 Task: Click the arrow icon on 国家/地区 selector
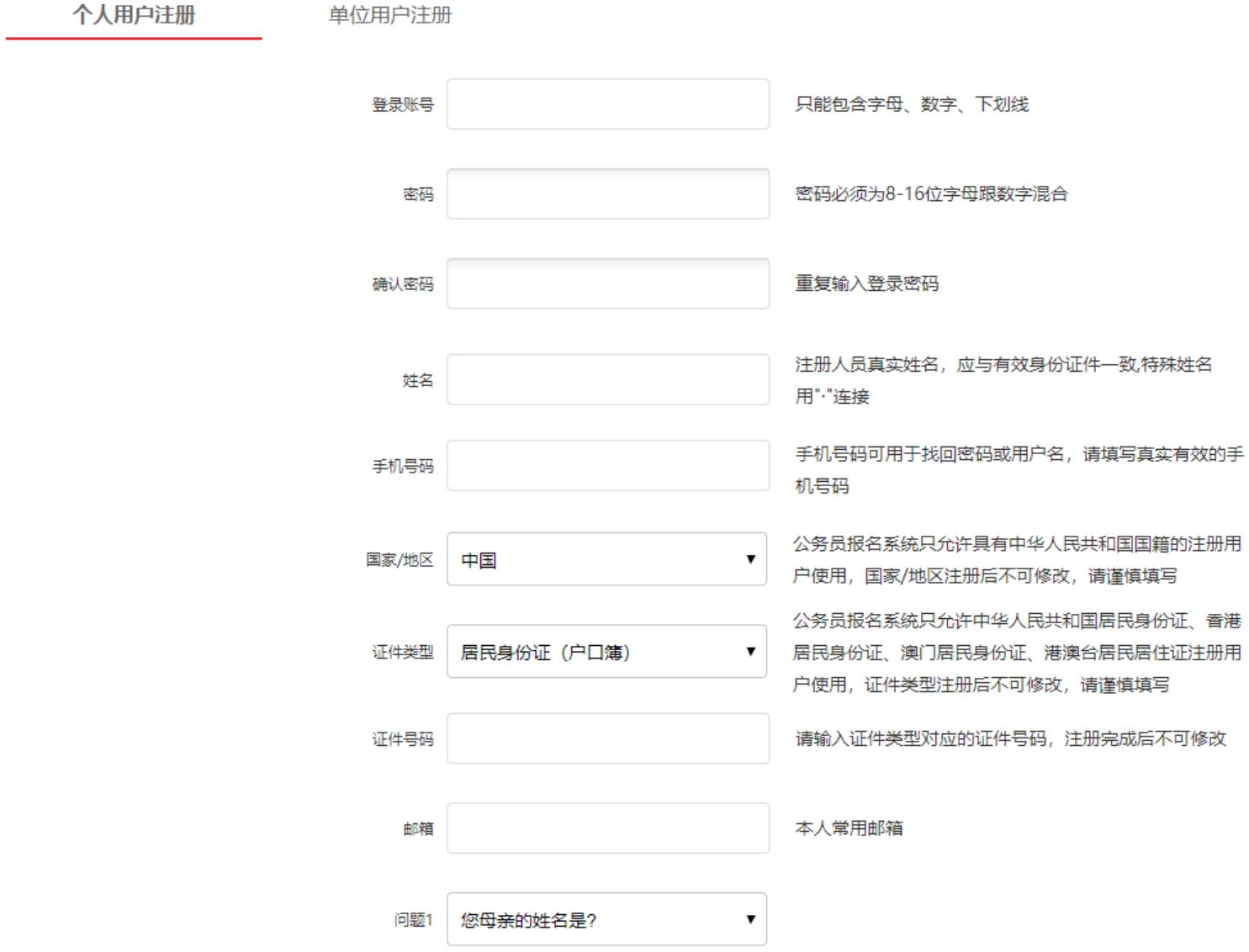750,559
